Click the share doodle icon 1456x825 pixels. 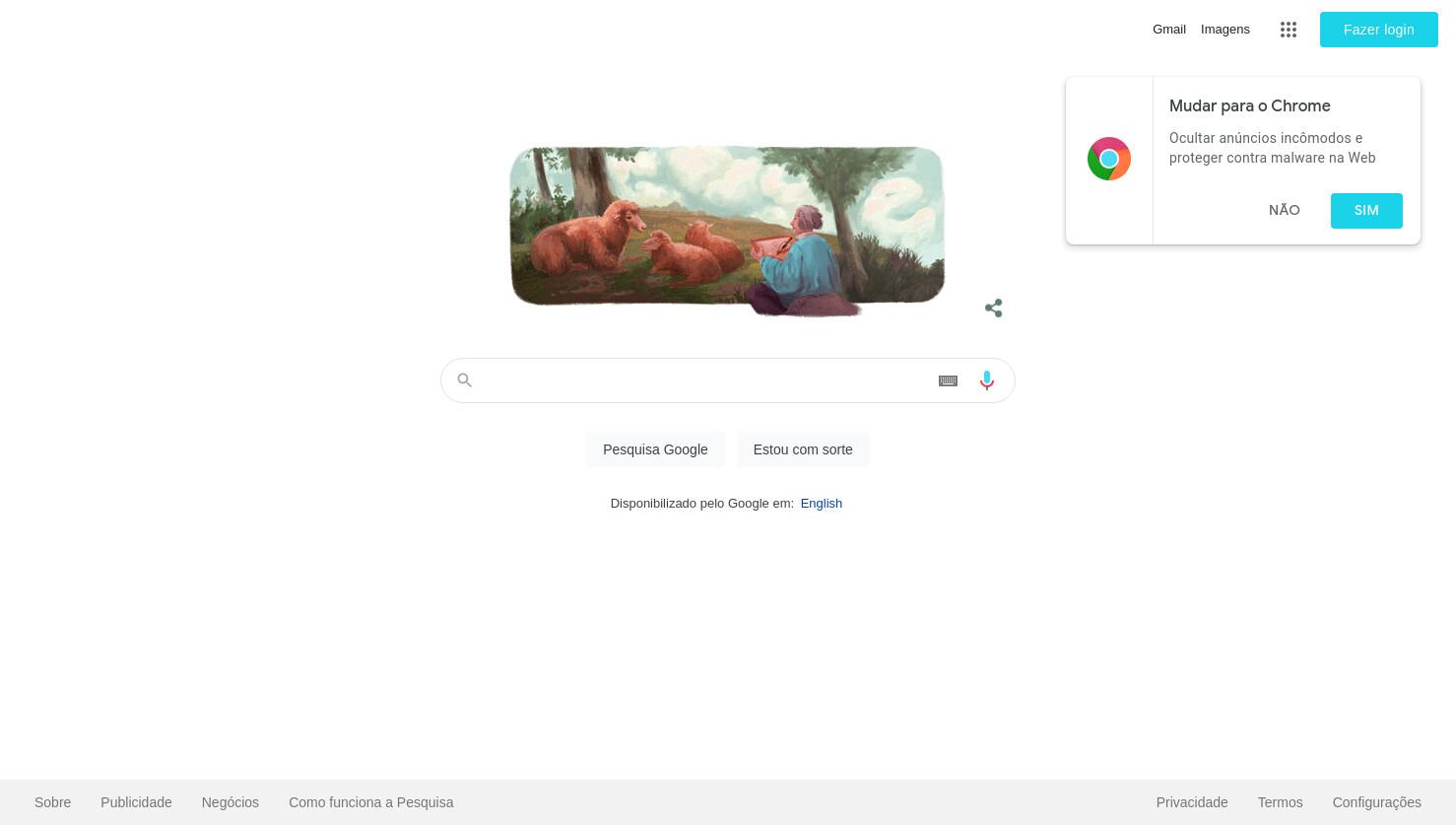click(x=993, y=309)
